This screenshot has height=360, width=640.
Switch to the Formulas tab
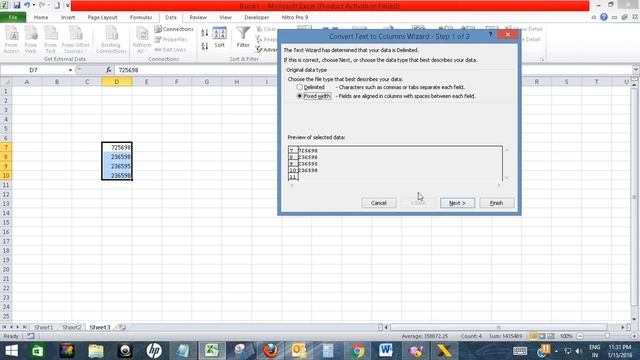point(141,17)
